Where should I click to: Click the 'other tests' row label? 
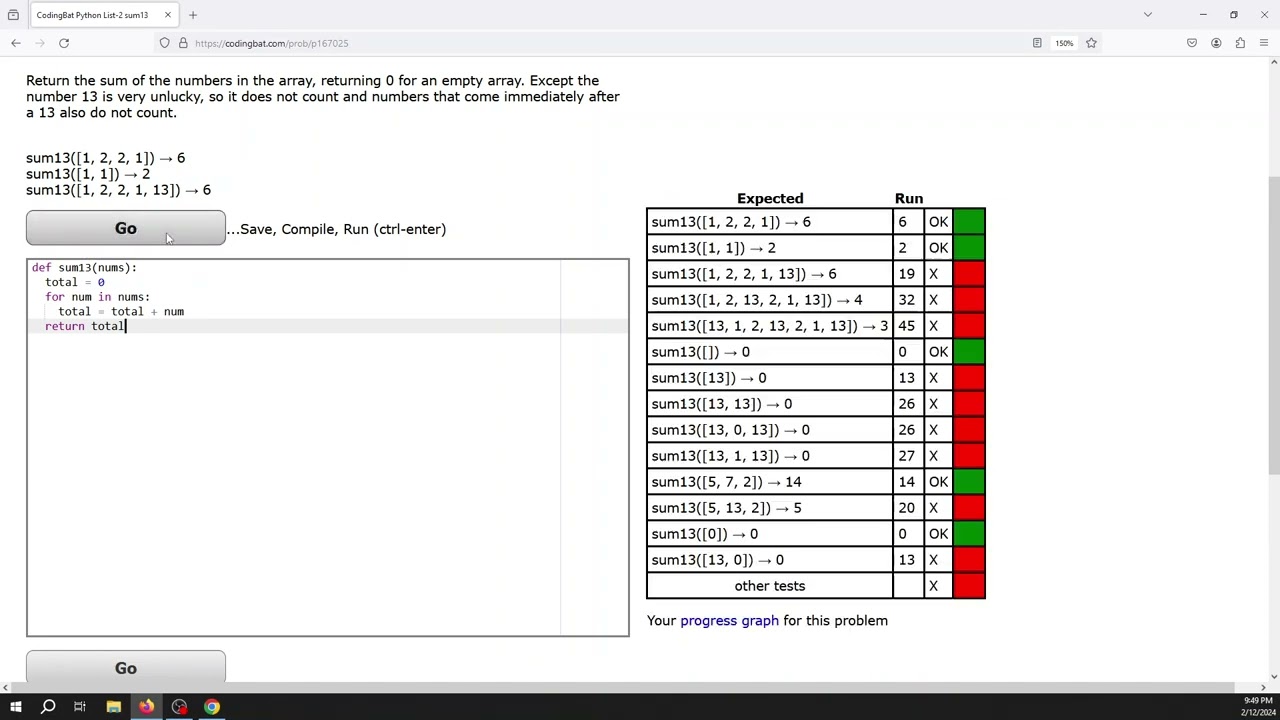[769, 586]
